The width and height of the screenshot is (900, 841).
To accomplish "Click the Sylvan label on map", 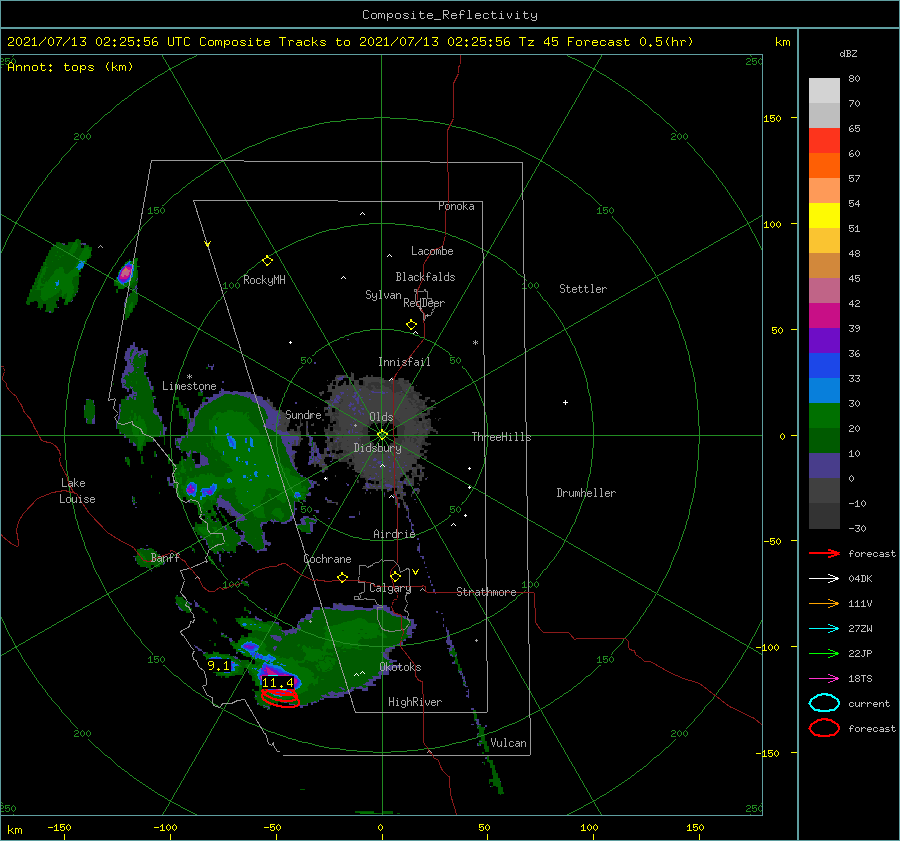I will [x=383, y=295].
